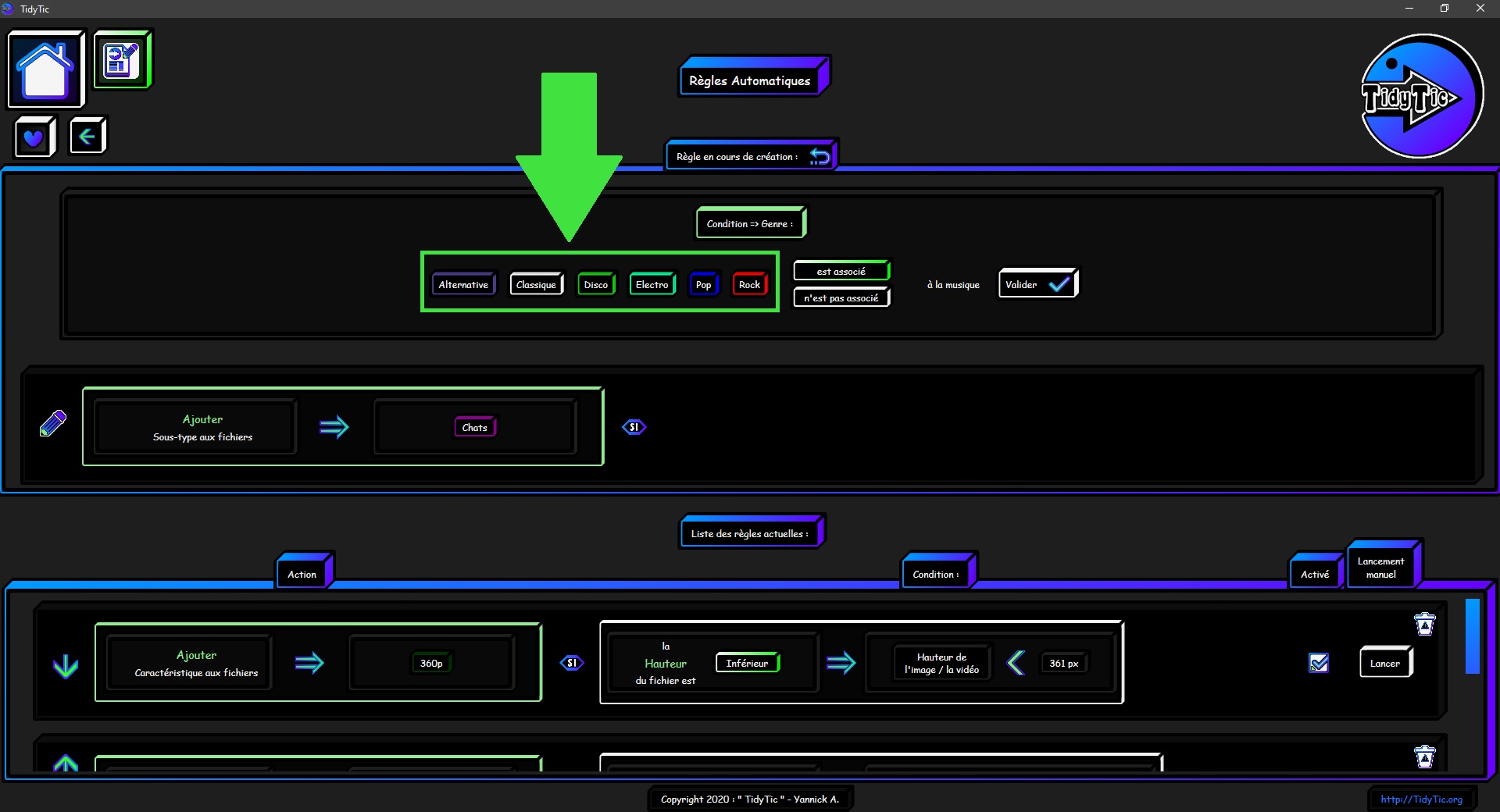The height and width of the screenshot is (812, 1500).
Task: Click the back arrow icon
Action: [87, 137]
